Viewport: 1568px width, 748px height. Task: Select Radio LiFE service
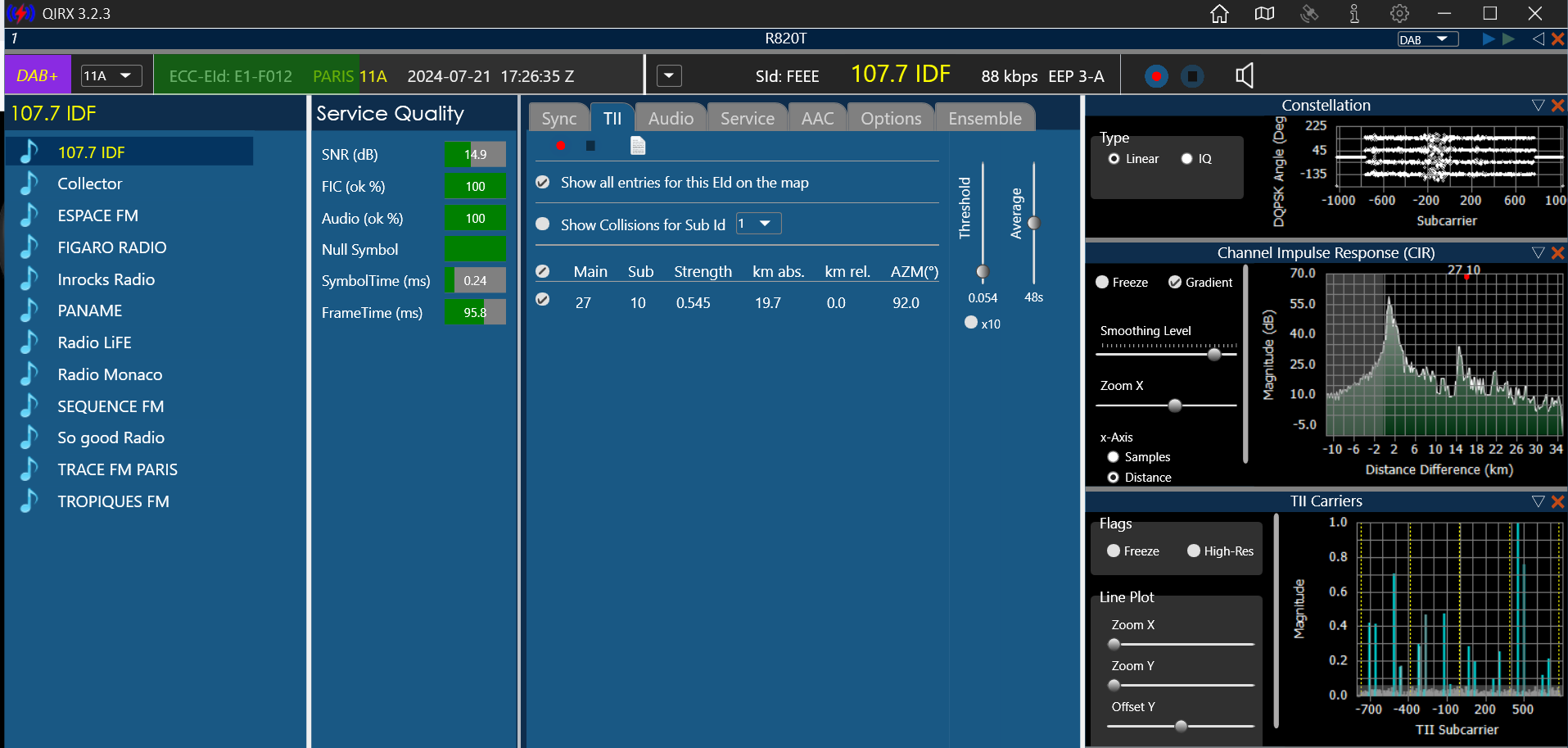[95, 342]
